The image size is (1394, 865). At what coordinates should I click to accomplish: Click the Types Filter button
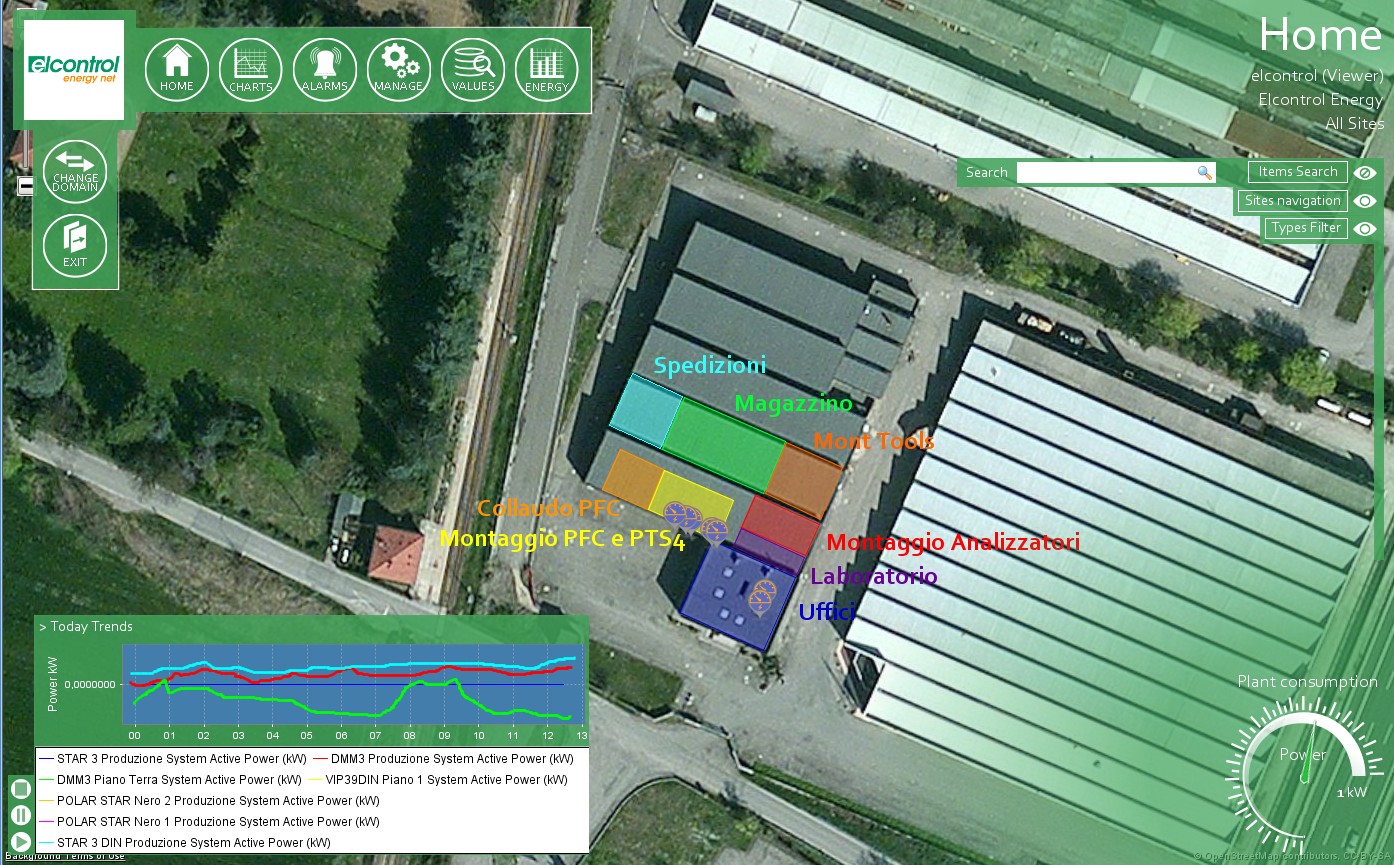pos(1305,228)
